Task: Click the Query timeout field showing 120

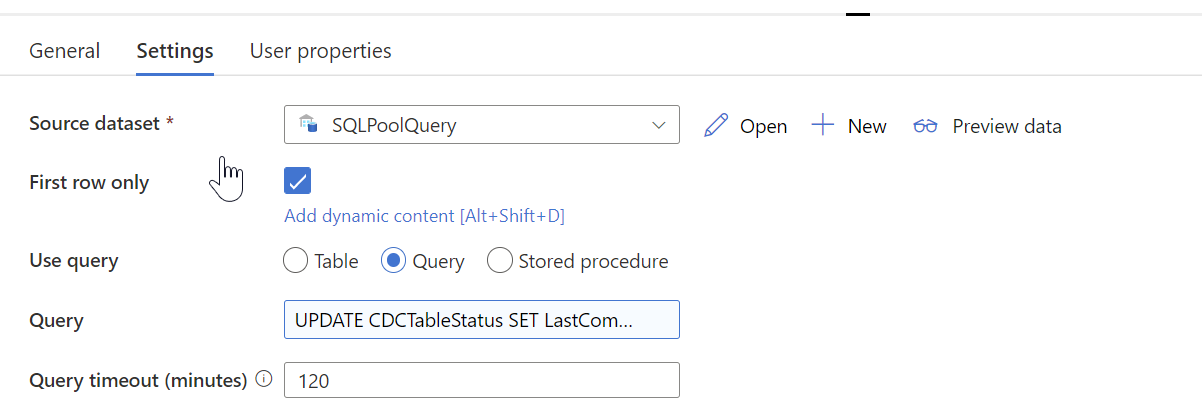Action: point(482,380)
